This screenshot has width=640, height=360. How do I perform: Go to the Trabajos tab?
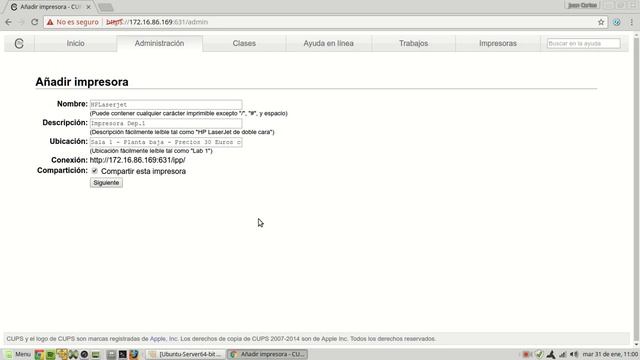click(413, 43)
